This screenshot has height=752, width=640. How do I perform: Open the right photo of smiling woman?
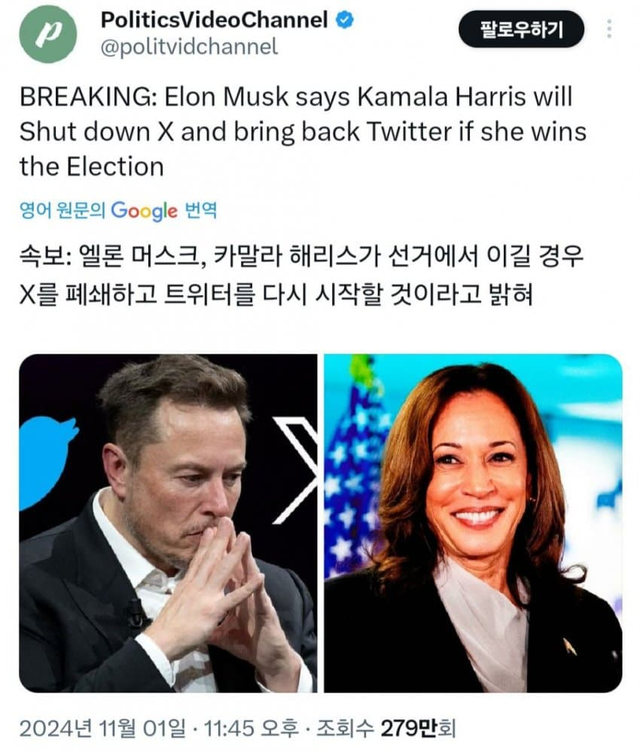[473, 523]
